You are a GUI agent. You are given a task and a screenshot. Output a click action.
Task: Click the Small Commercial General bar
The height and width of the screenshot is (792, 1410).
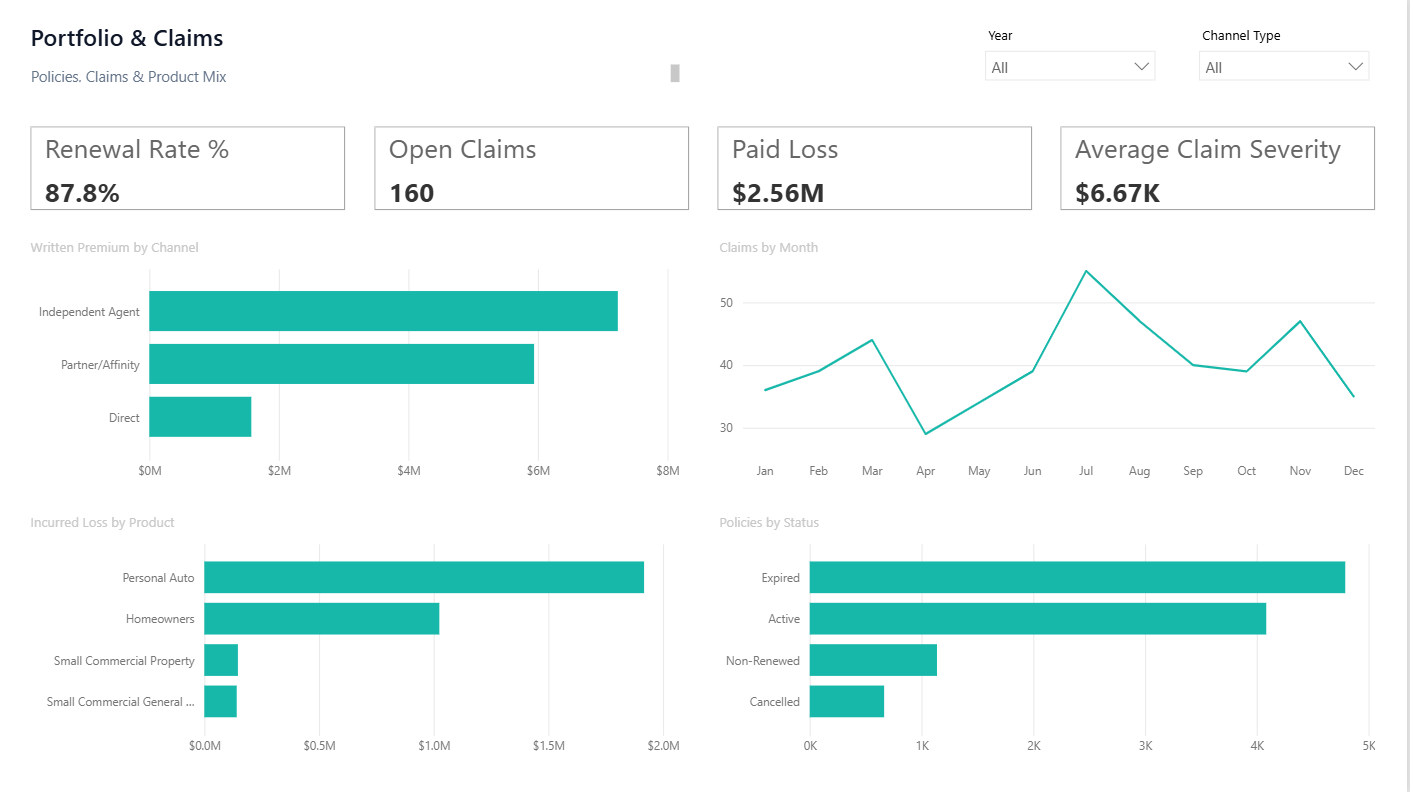pyautogui.click(x=220, y=702)
